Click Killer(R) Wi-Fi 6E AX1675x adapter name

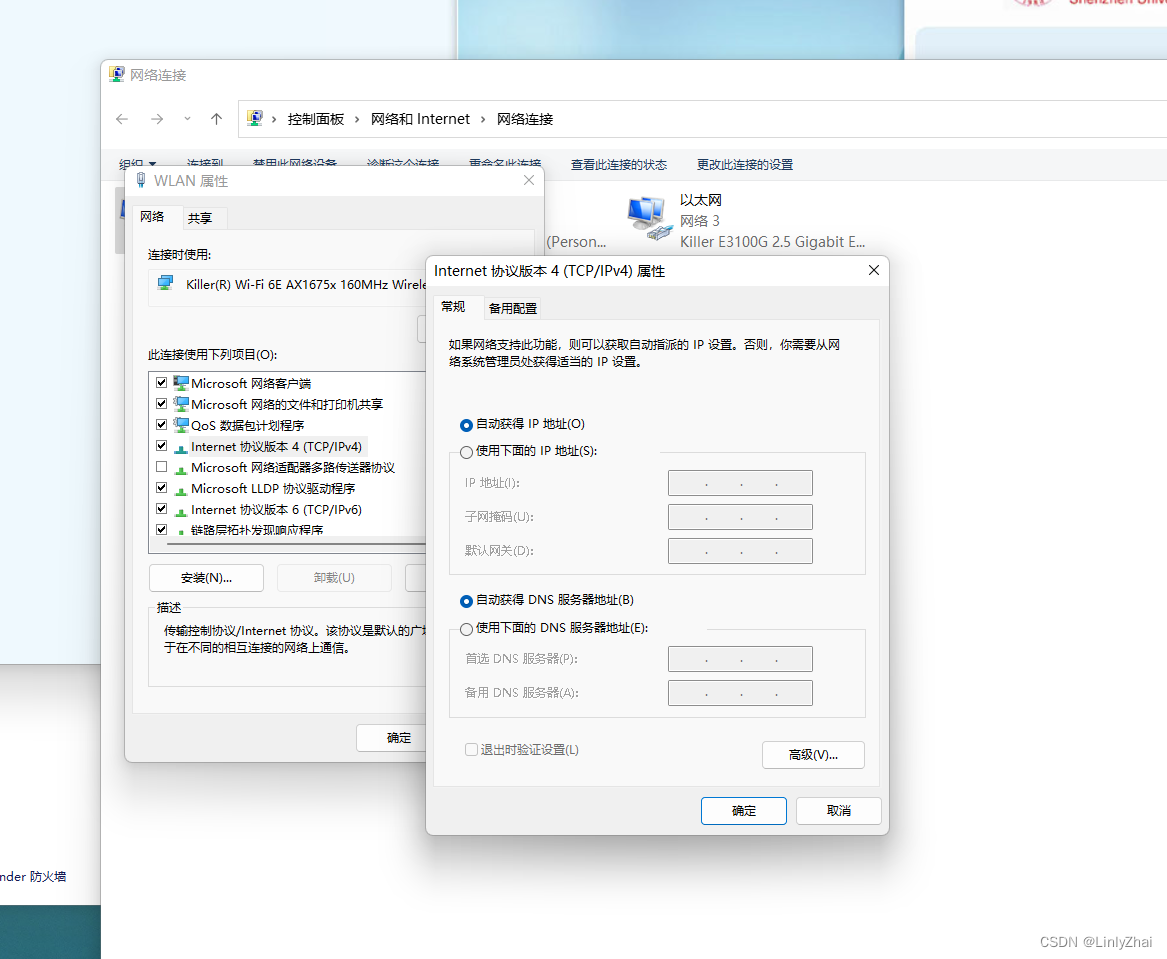tap(305, 284)
